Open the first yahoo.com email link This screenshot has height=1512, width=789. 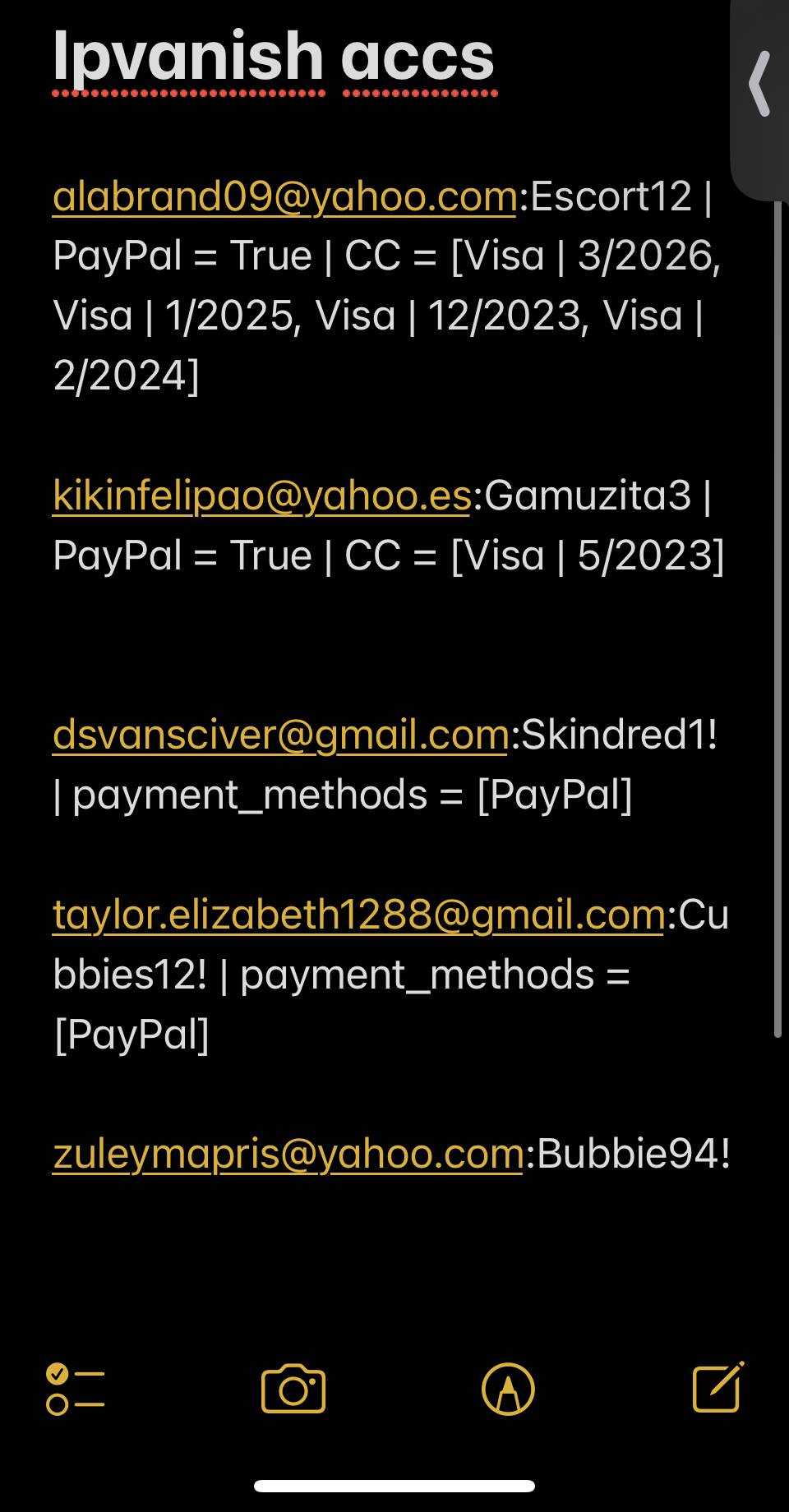[284, 197]
